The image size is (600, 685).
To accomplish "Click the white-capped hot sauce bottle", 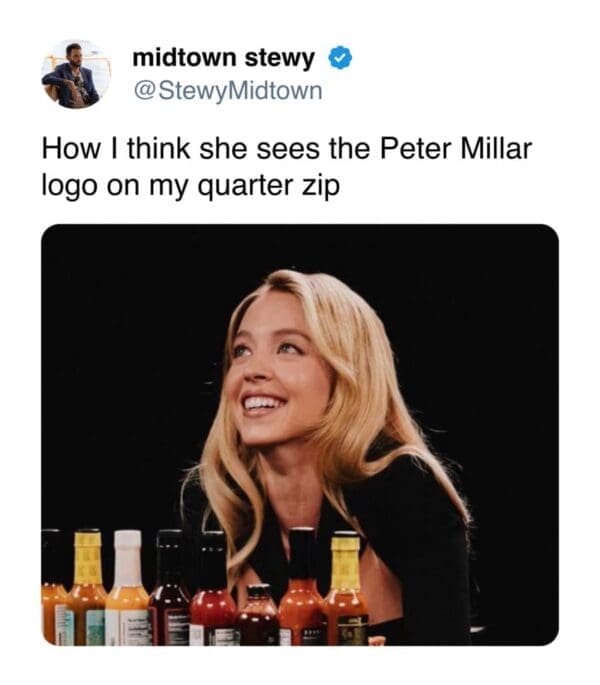I will 127,590.
